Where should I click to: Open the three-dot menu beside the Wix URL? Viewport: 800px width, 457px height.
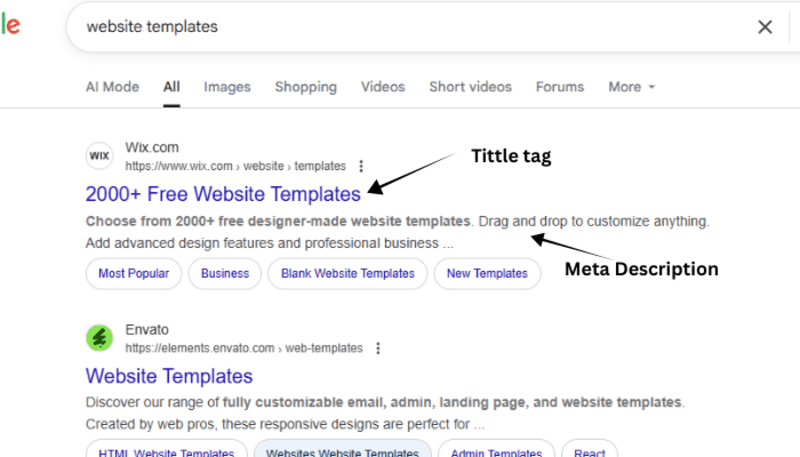tap(361, 166)
